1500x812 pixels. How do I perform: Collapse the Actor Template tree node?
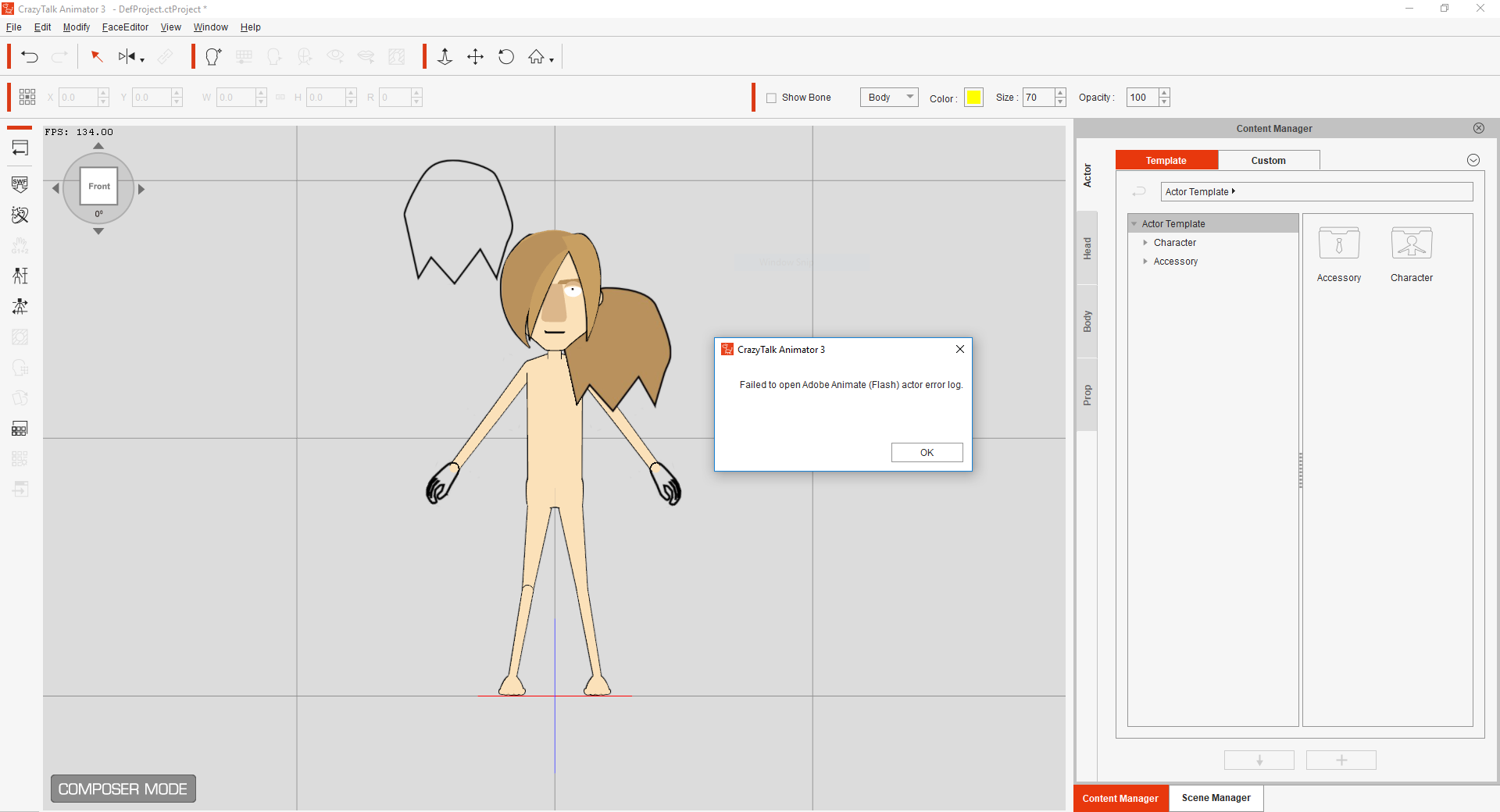[1134, 224]
